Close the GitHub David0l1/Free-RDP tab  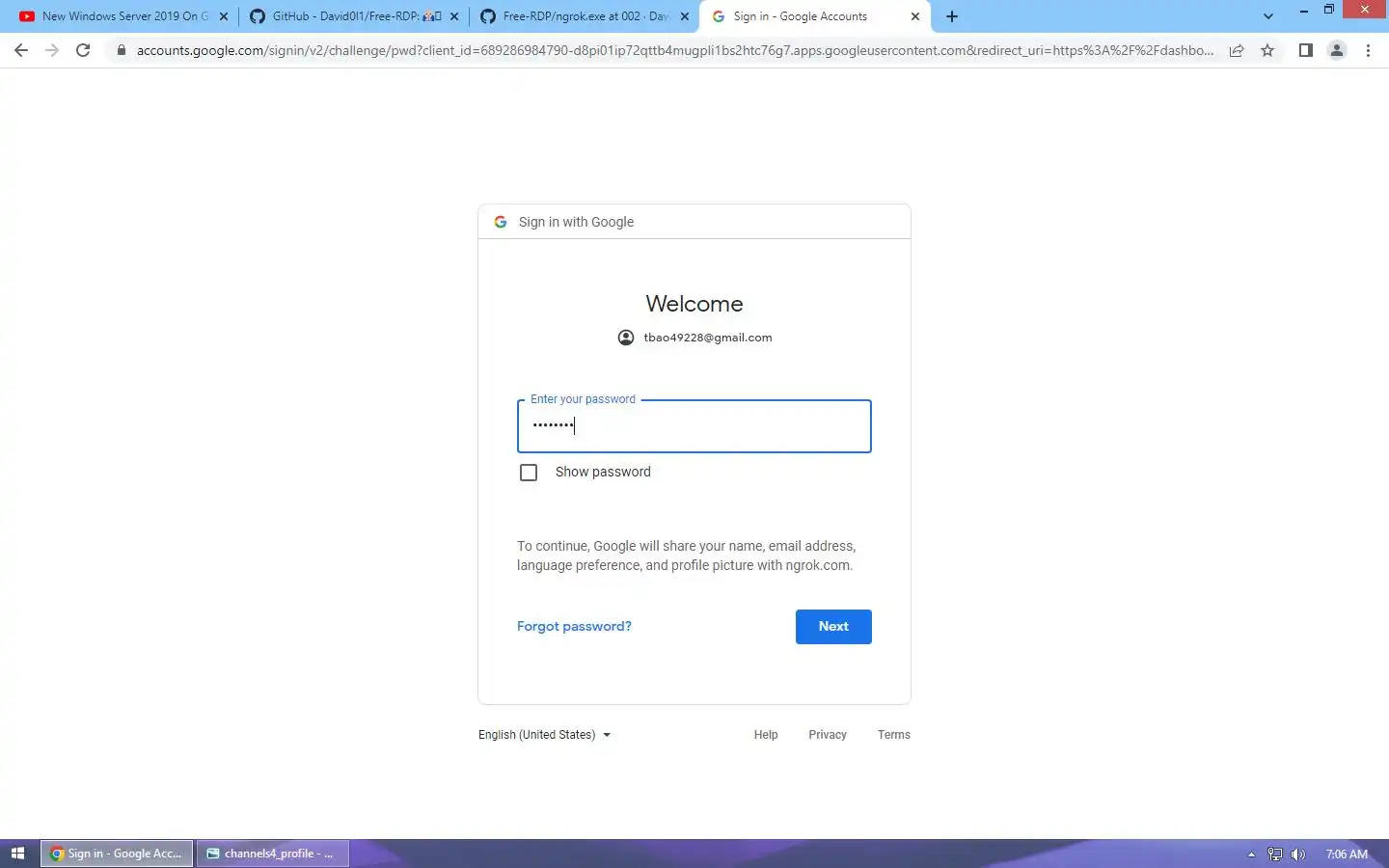454,16
